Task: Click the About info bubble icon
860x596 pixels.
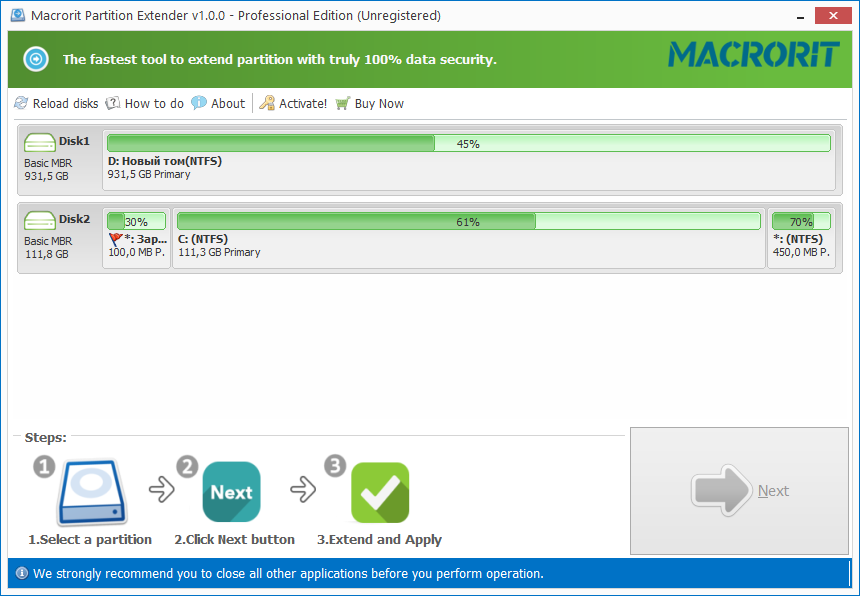Action: pyautogui.click(x=200, y=103)
